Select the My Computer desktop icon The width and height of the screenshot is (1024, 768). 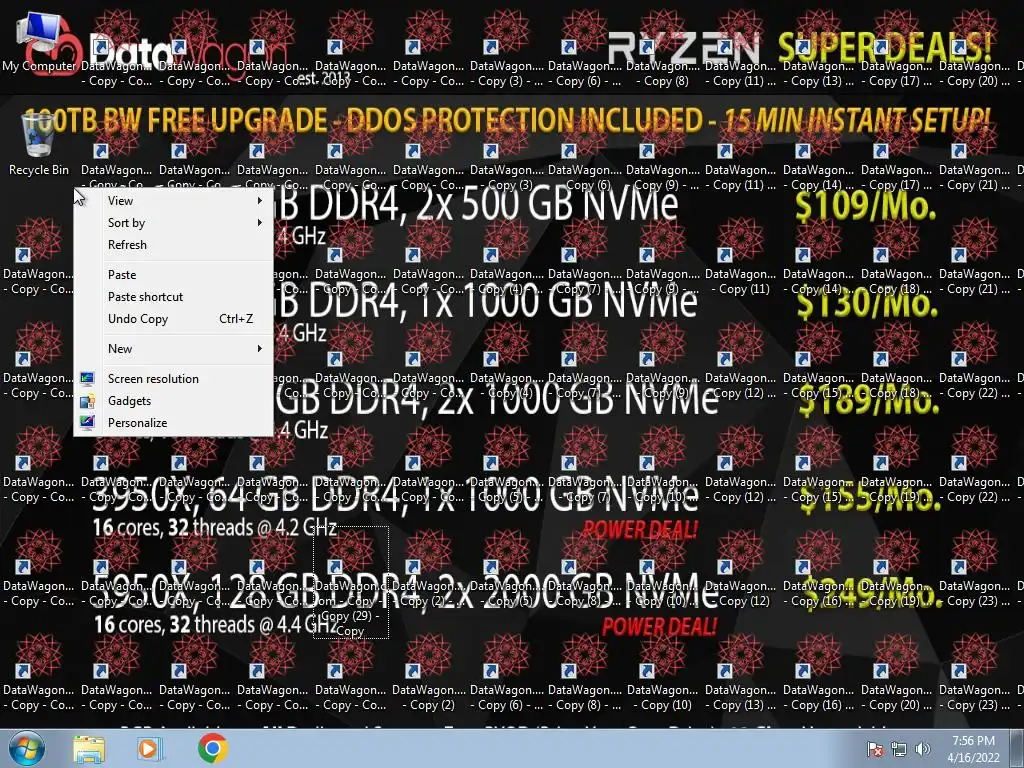39,42
